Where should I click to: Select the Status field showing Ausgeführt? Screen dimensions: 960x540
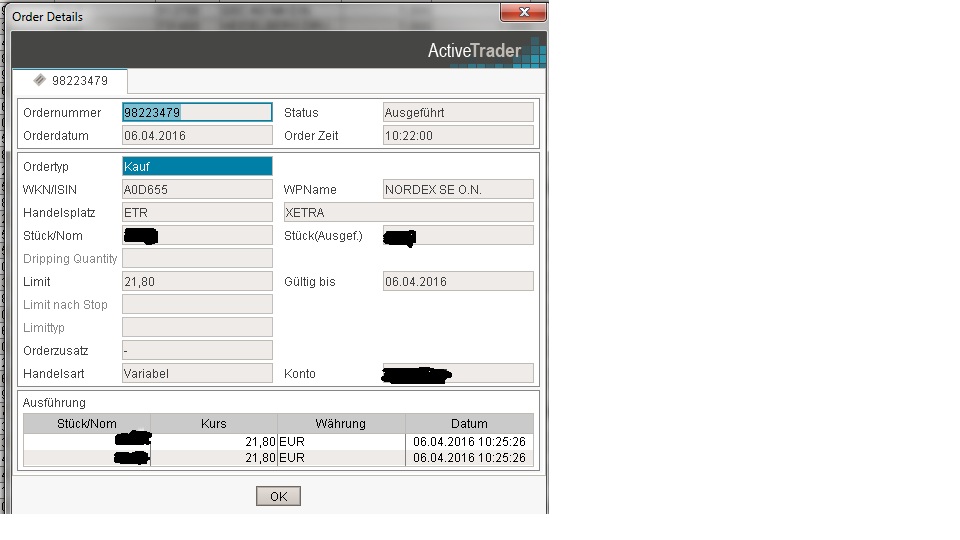click(x=458, y=113)
